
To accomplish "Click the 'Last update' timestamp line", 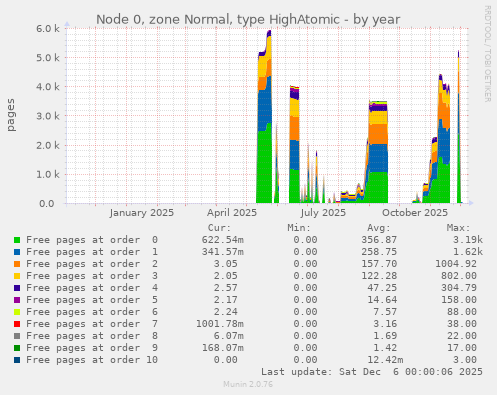I will tap(372, 372).
